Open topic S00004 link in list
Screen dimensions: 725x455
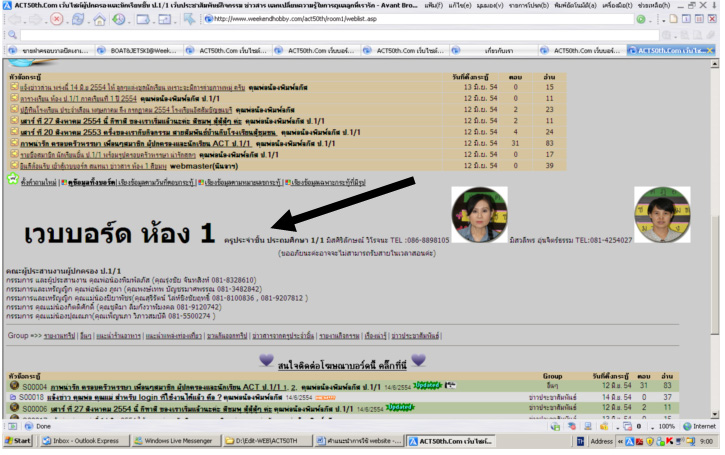click(x=33, y=385)
